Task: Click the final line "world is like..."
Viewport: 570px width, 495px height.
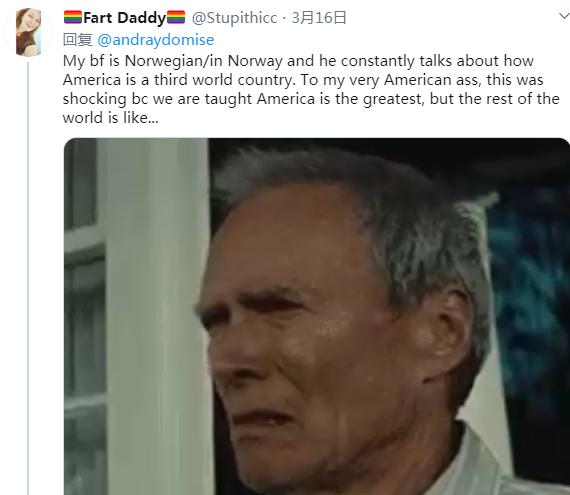Action: [111, 118]
